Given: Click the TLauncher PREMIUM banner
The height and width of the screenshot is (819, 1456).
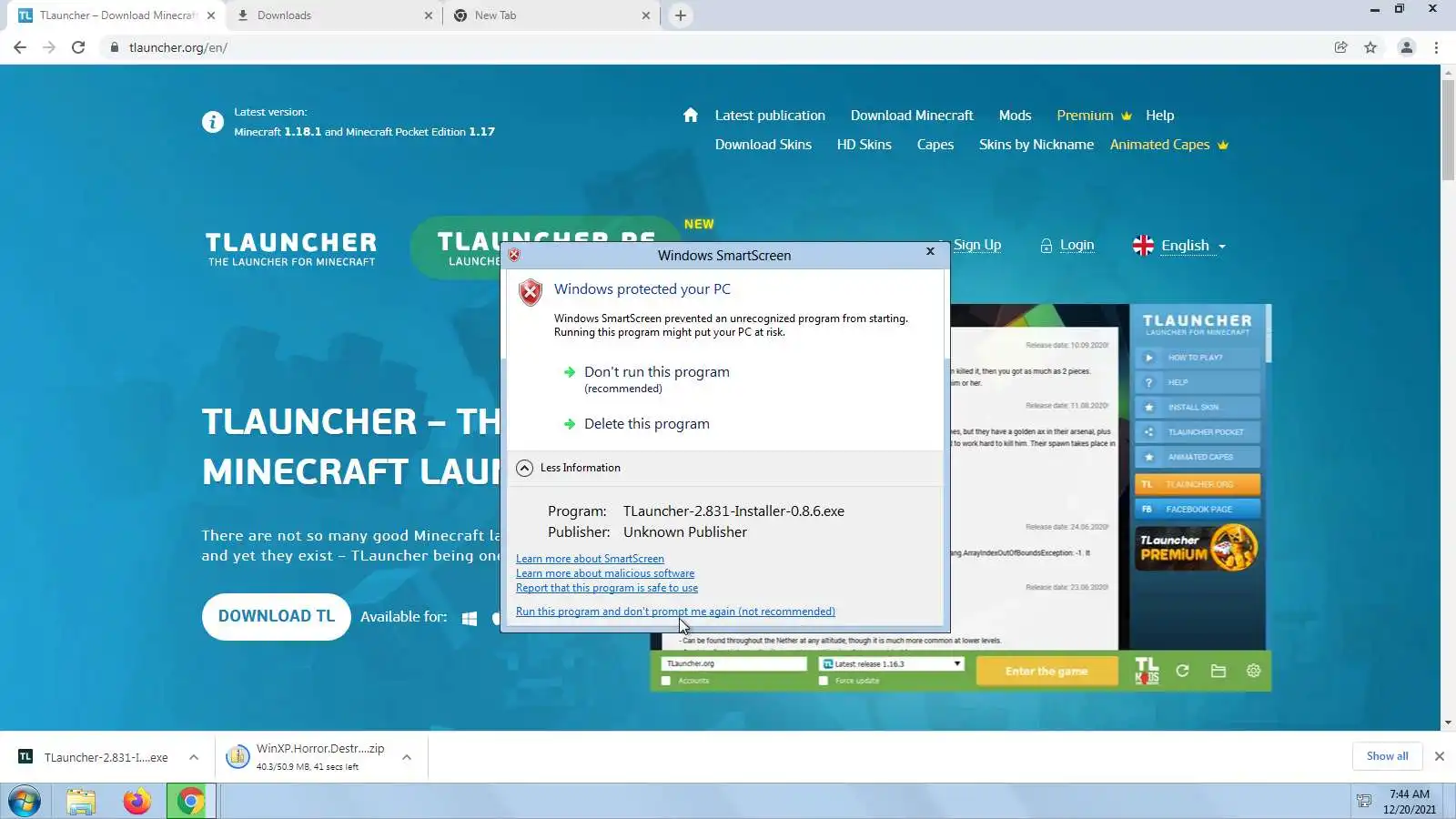Looking at the screenshot, I should coord(1198,547).
